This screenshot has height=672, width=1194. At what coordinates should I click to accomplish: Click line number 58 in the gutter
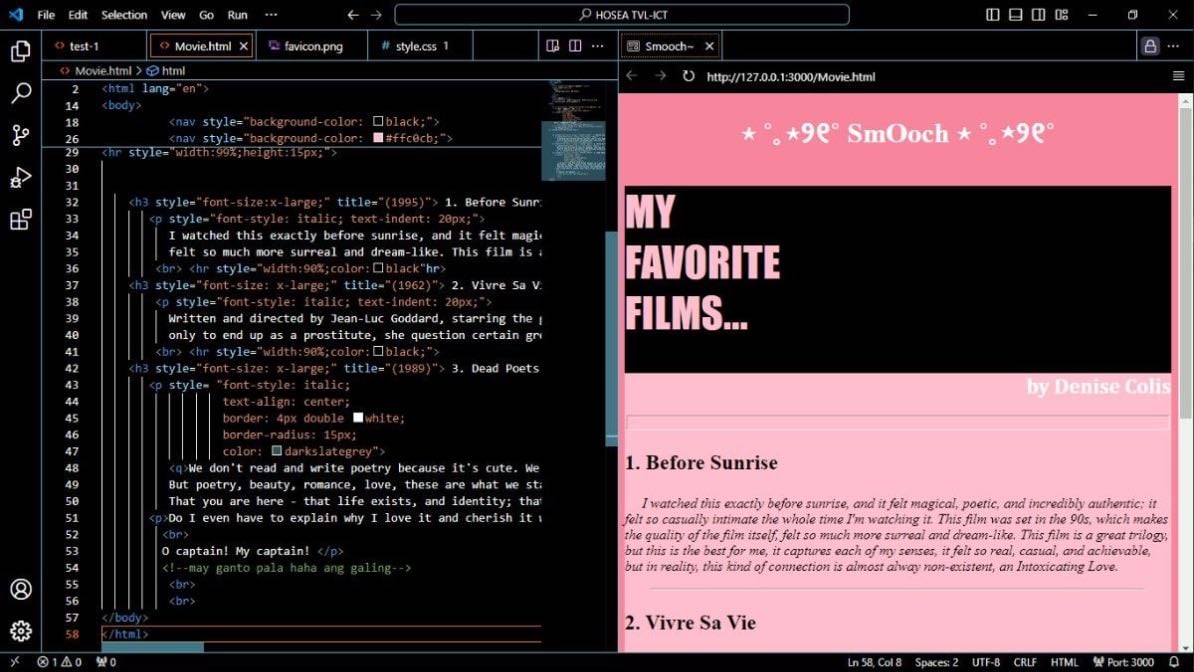[x=72, y=634]
